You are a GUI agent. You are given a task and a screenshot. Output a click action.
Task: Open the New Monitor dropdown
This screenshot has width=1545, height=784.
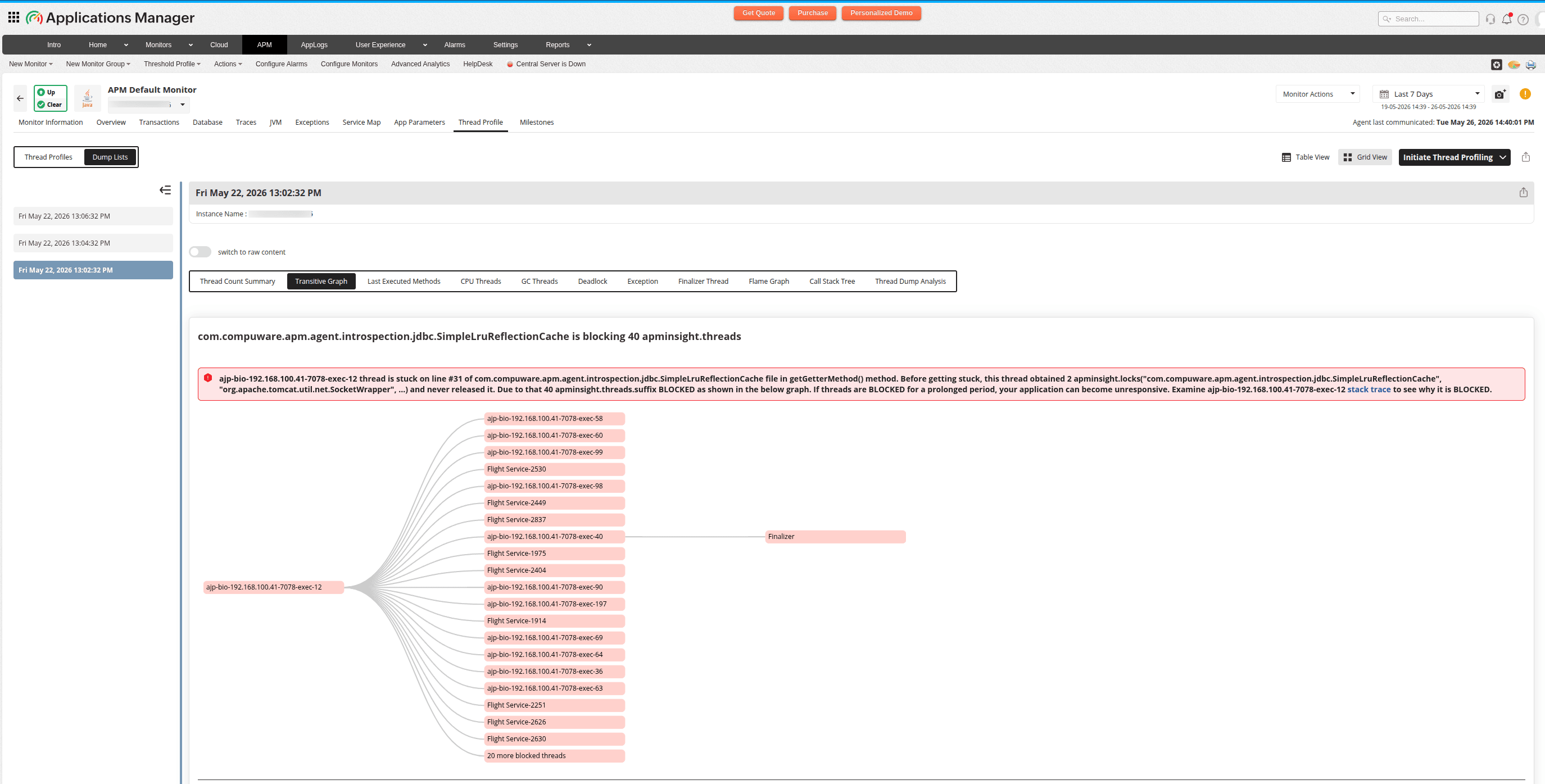[x=30, y=64]
